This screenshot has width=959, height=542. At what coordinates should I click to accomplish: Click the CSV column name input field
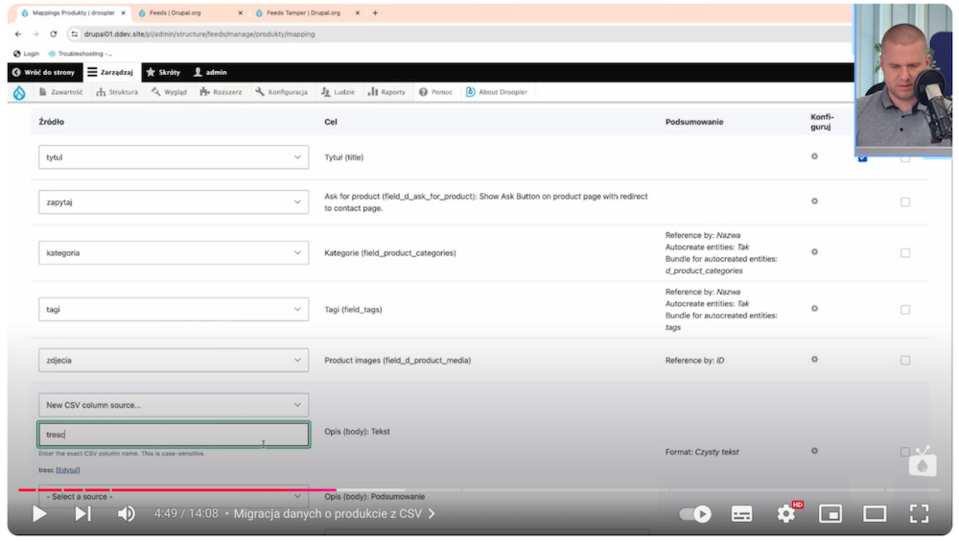[174, 434]
